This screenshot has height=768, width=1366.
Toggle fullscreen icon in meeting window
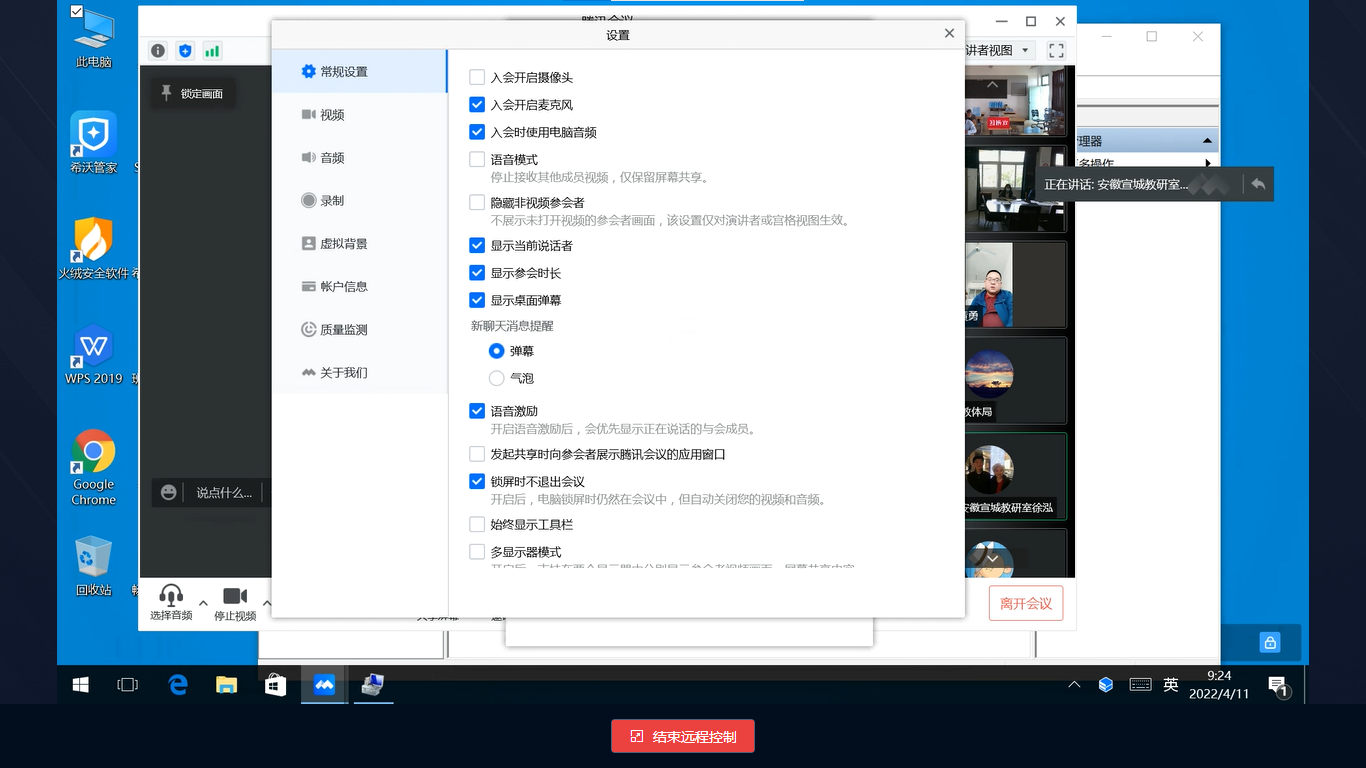click(1056, 50)
